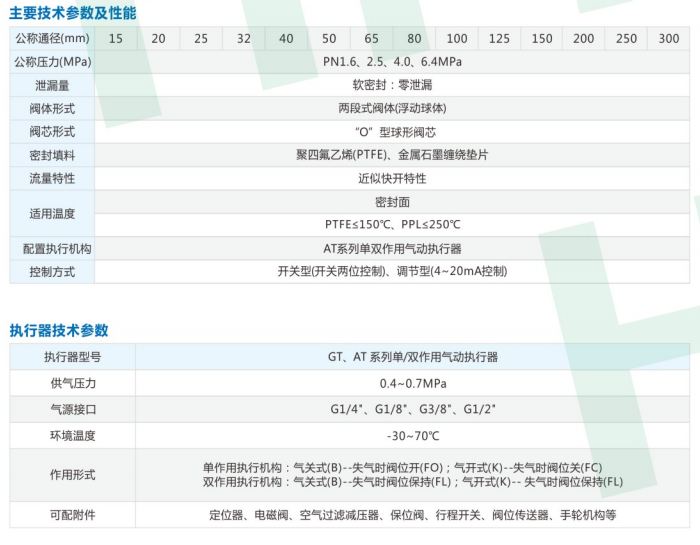Select the PTFE≤150℃、PPL≤250℃ temperature cell

pyautogui.click(x=392, y=224)
